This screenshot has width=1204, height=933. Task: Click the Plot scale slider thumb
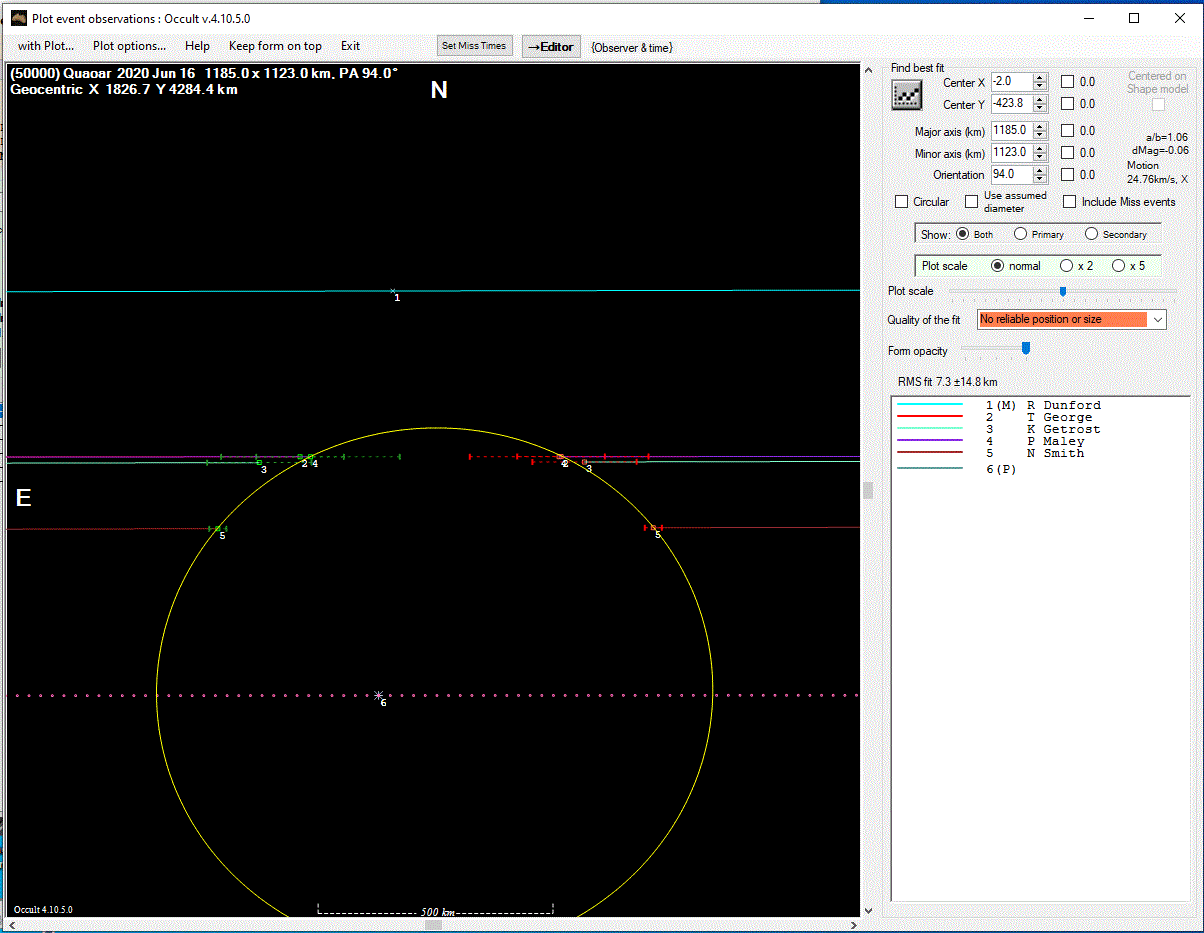pyautogui.click(x=1063, y=292)
